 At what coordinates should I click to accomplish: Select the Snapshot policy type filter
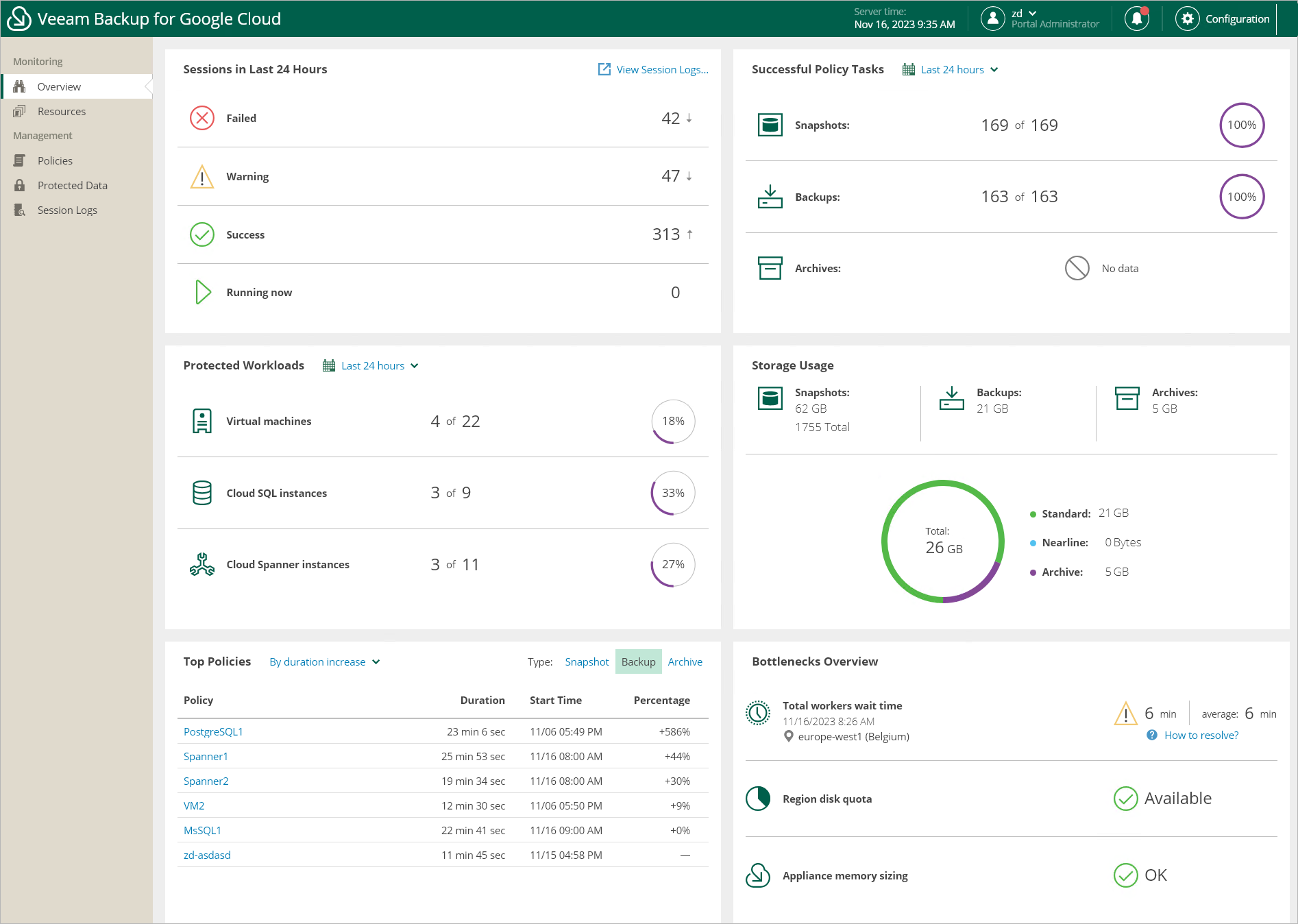coord(587,662)
